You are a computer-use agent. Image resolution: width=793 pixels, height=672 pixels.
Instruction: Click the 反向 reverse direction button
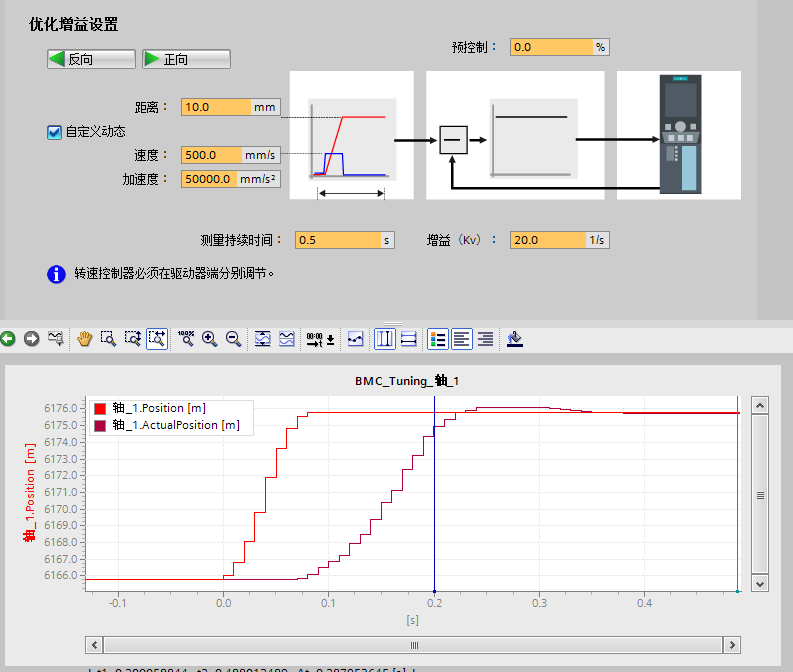[x=92, y=59]
